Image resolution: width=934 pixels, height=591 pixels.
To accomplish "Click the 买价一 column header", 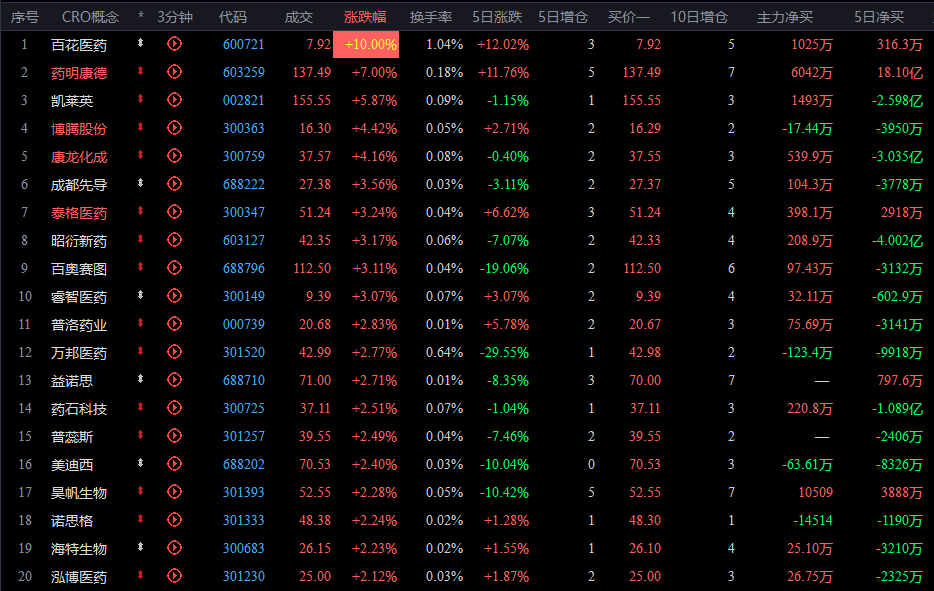I will pos(628,17).
